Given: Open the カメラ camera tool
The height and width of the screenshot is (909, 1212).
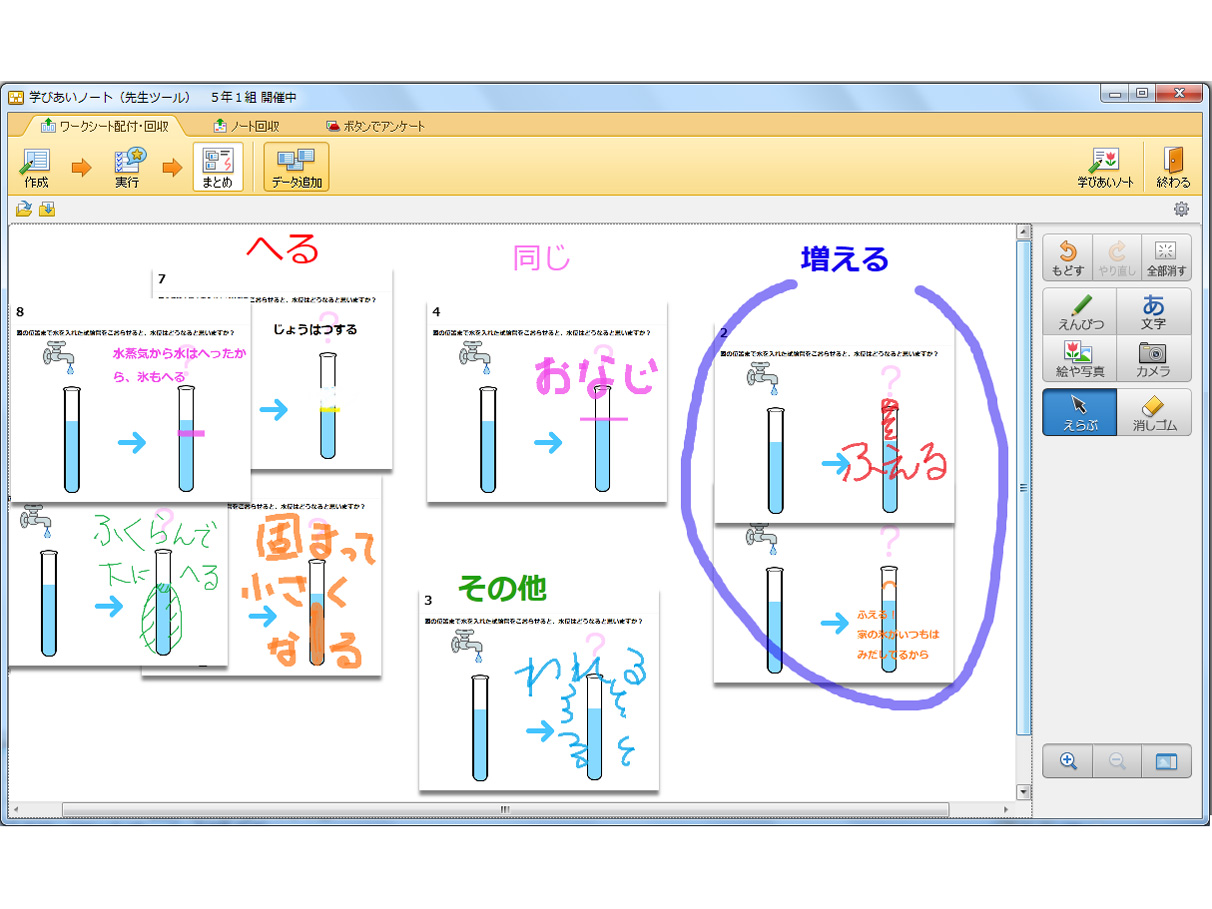Looking at the screenshot, I should click(1153, 358).
